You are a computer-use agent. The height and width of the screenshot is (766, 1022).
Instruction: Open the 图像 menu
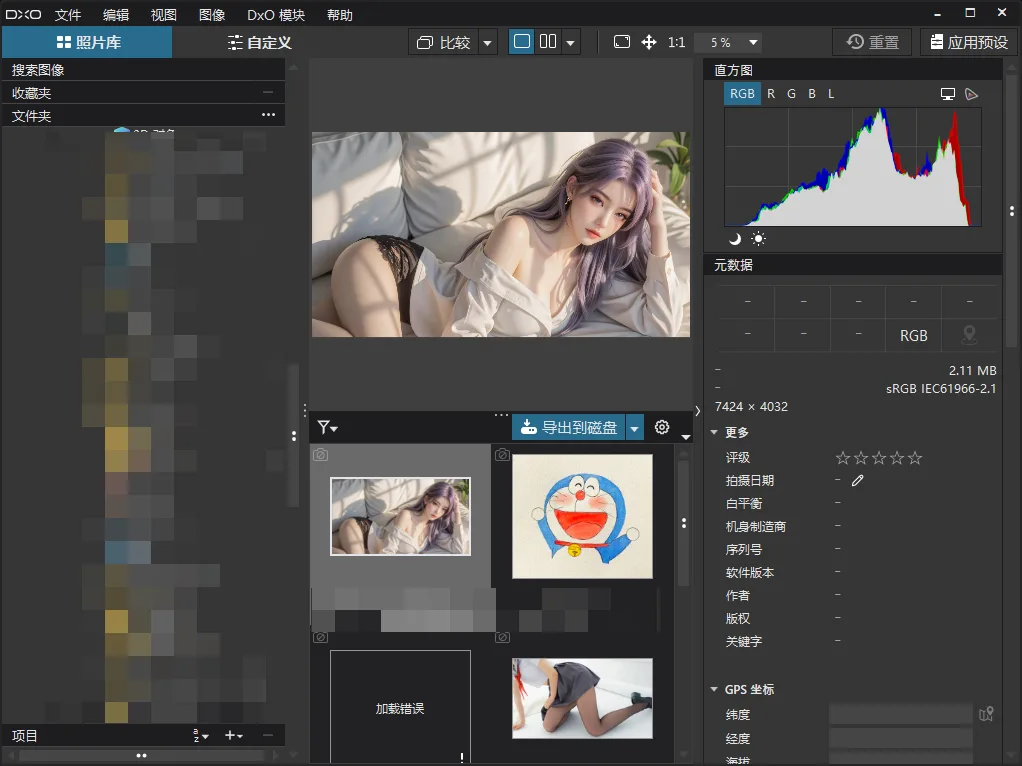click(212, 14)
